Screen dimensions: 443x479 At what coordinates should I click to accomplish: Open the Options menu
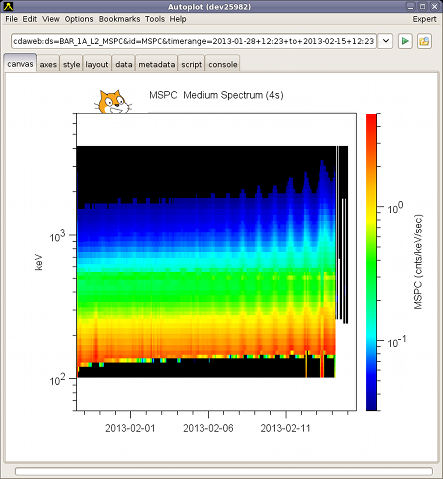(x=79, y=19)
